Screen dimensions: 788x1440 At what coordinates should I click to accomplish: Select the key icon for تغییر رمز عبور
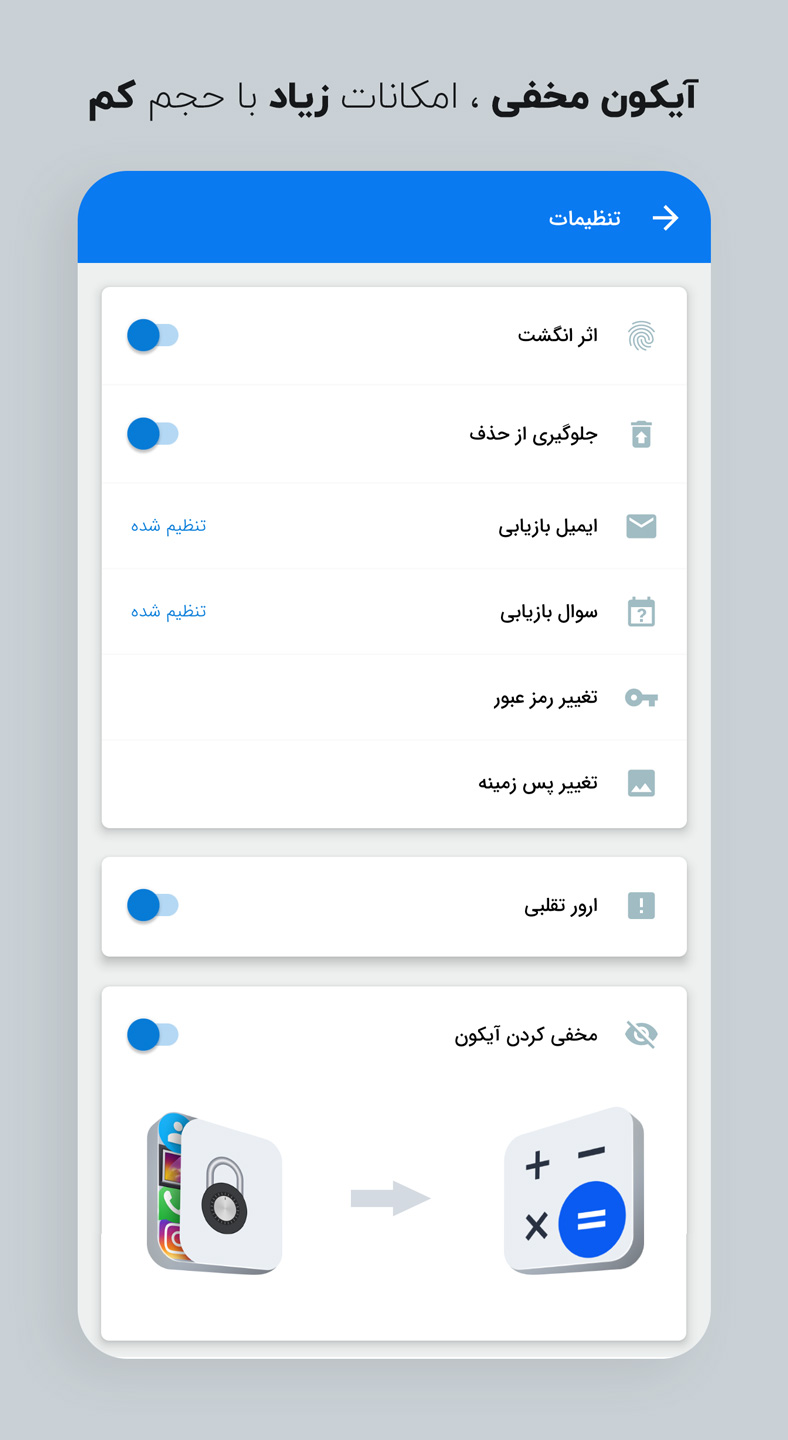(641, 698)
